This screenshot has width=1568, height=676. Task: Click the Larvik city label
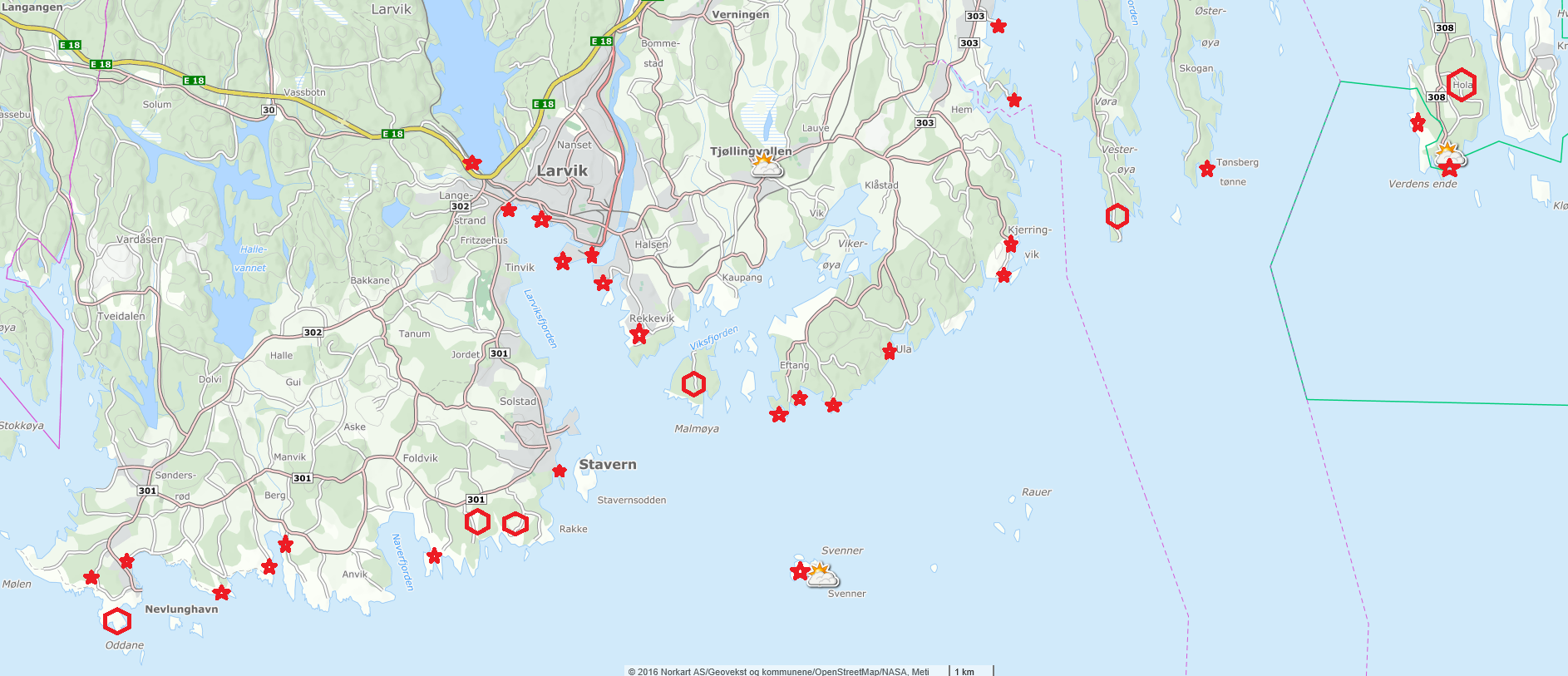(562, 170)
